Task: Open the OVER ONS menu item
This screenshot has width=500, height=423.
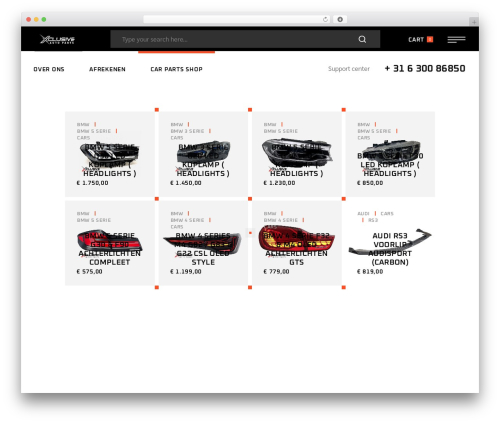Action: click(49, 69)
